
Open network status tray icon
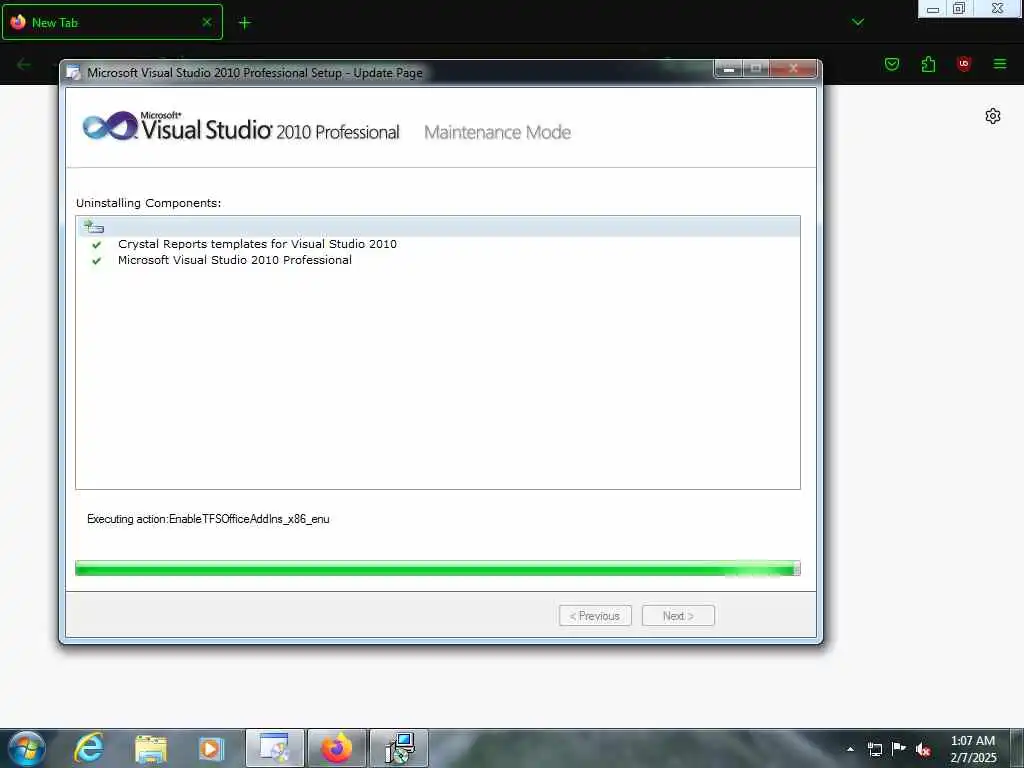[874, 749]
